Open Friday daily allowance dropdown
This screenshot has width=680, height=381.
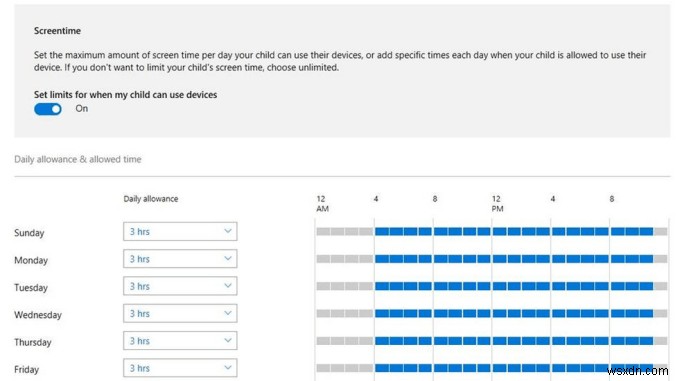180,368
